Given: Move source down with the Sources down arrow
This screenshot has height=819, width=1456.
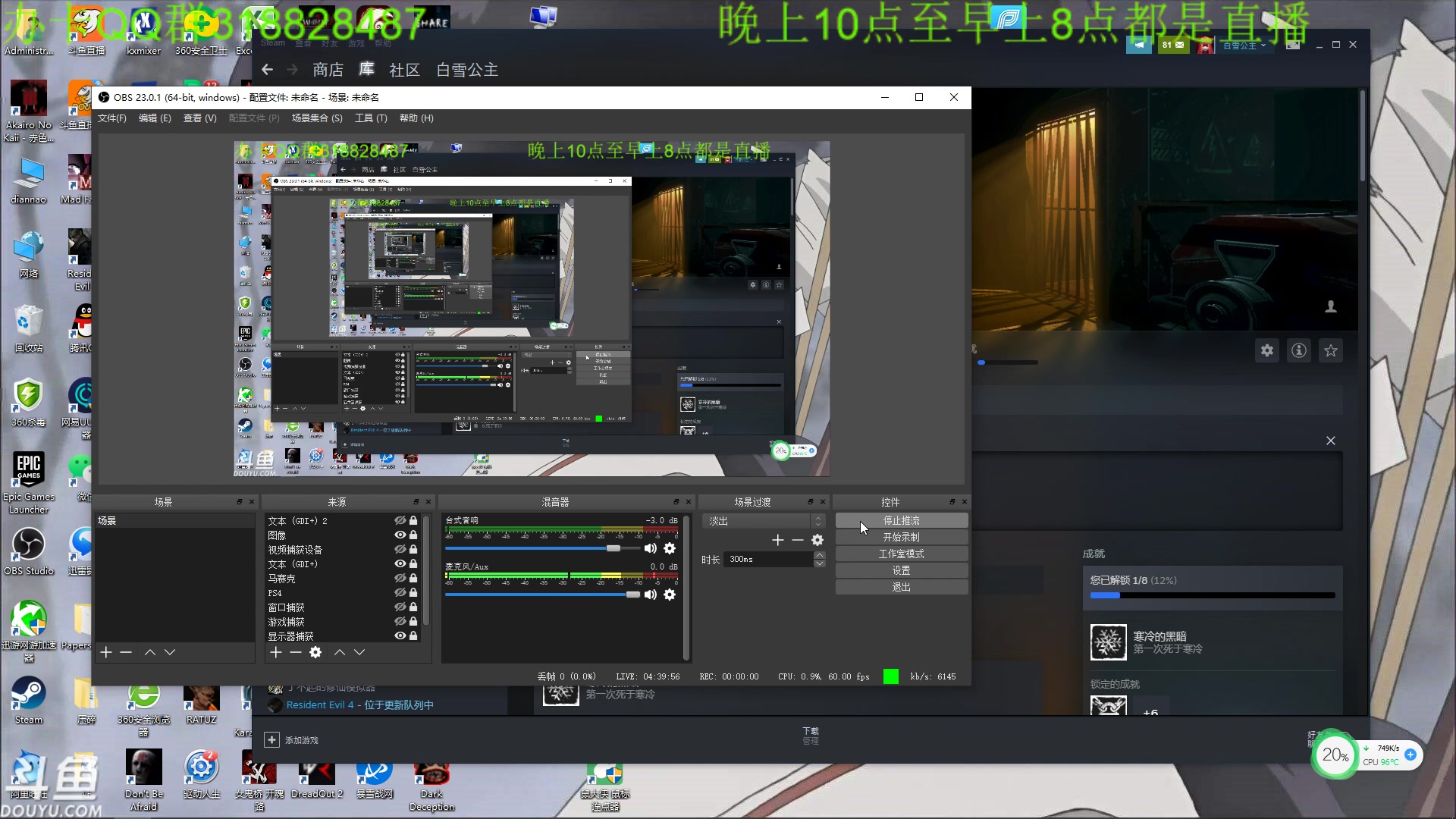Looking at the screenshot, I should (359, 652).
